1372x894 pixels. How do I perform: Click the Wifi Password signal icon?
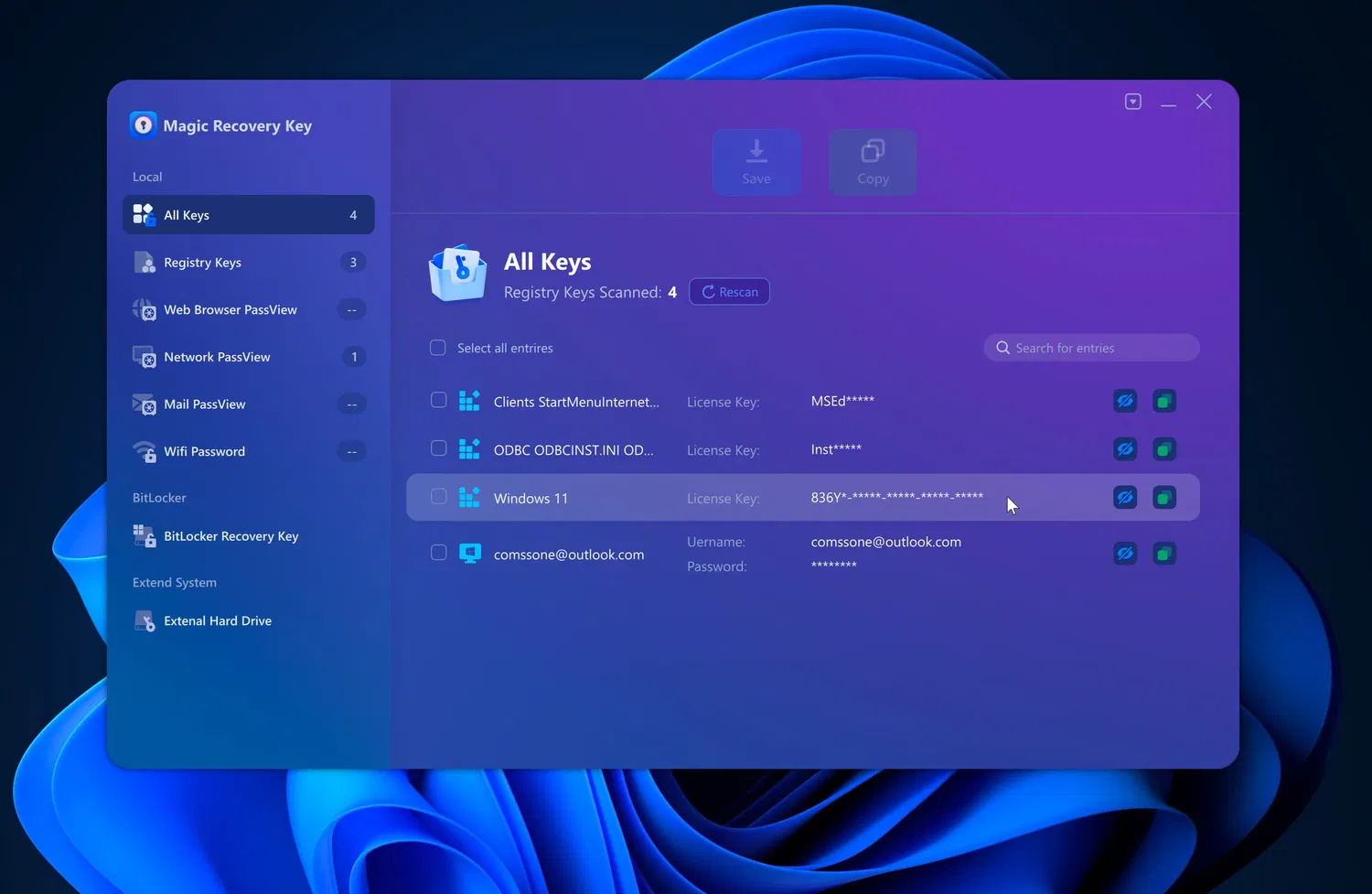(x=144, y=452)
